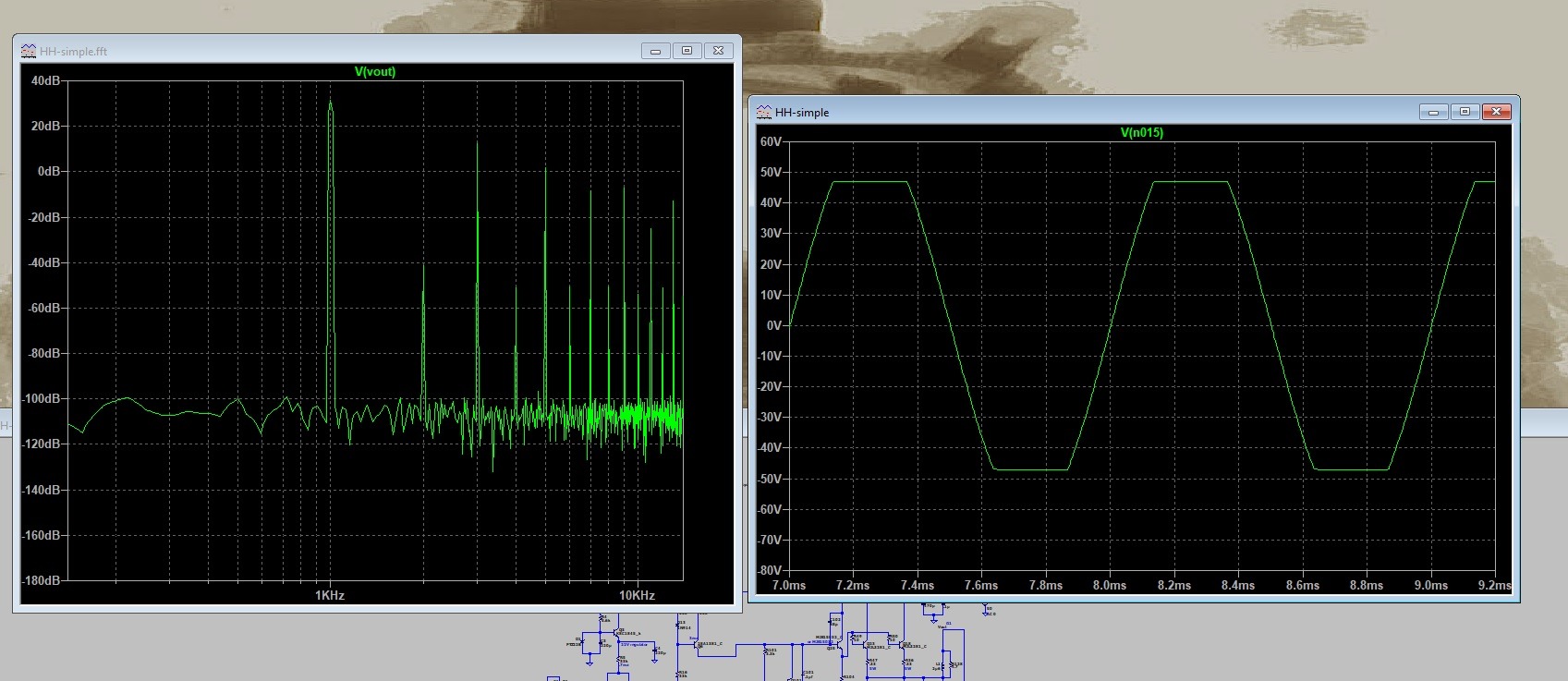This screenshot has height=681, width=1568.
Task: Click the -180dB label on FFT vertical axis
Action: pos(42,580)
